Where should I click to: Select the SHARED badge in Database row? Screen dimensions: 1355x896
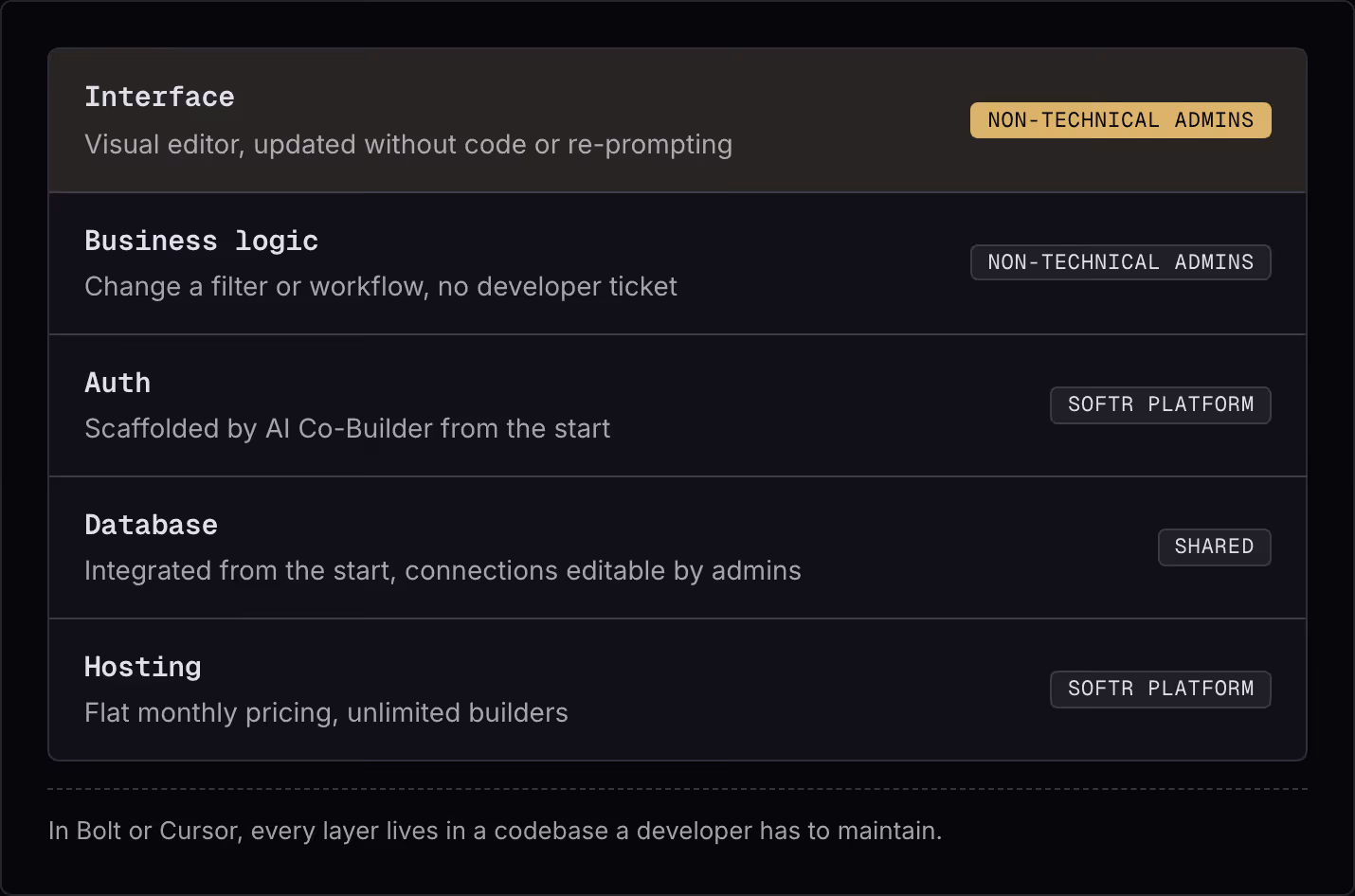[x=1214, y=547]
